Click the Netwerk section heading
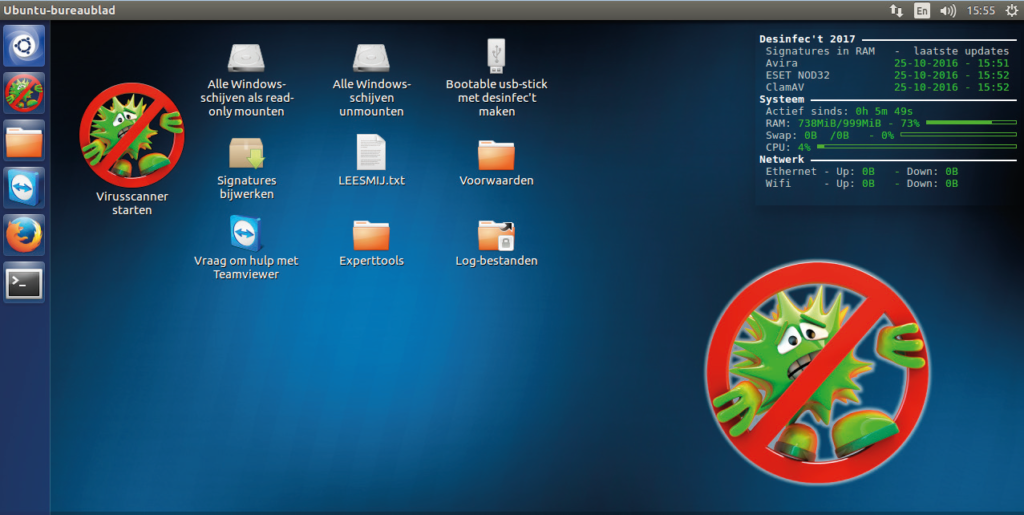The height and width of the screenshot is (515, 1024). pyautogui.click(x=782, y=159)
